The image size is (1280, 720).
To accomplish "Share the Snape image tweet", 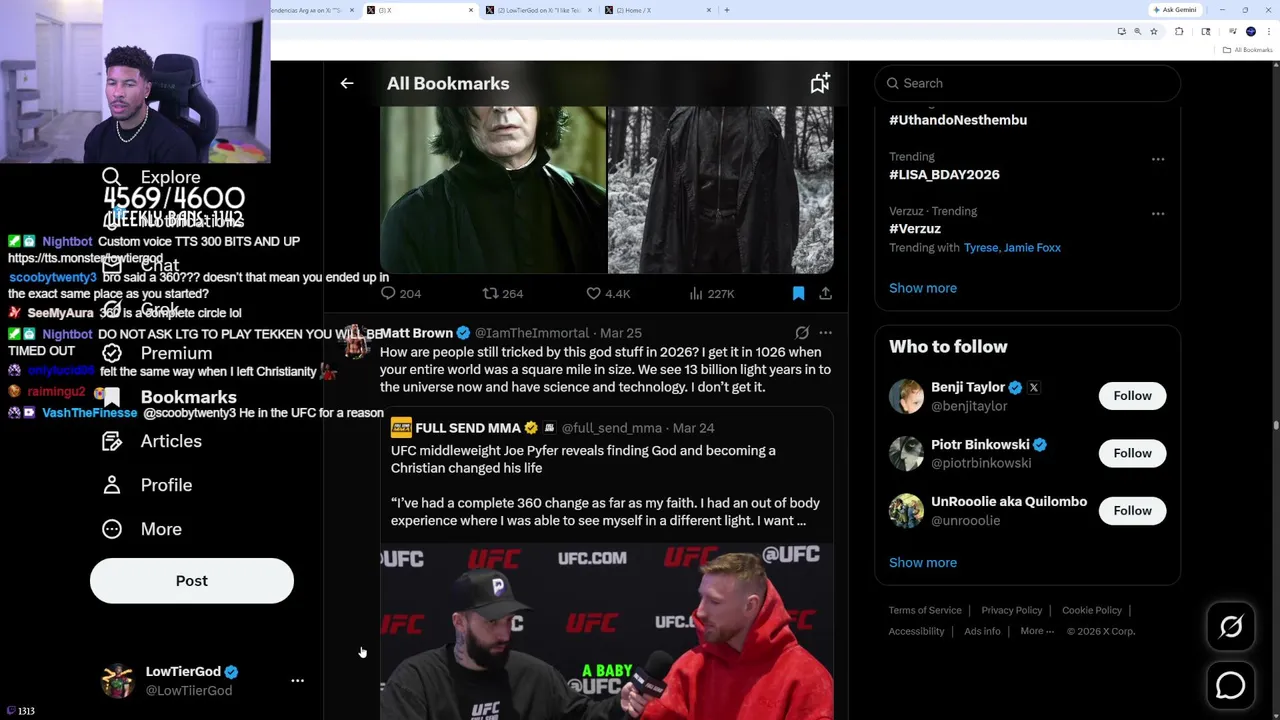I will pyautogui.click(x=825, y=293).
